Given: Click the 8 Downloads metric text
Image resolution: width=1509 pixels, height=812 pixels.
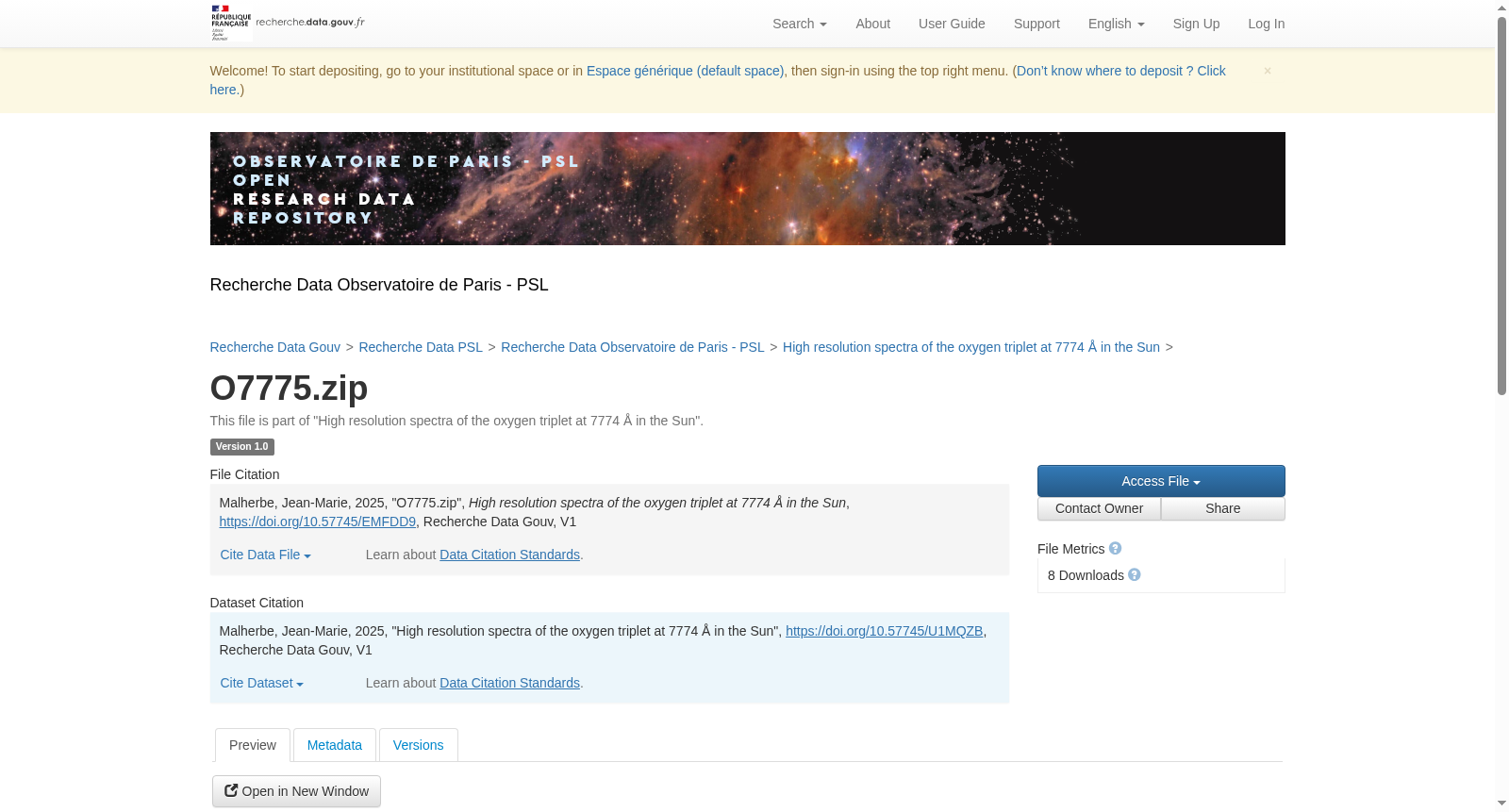Looking at the screenshot, I should 1086,575.
